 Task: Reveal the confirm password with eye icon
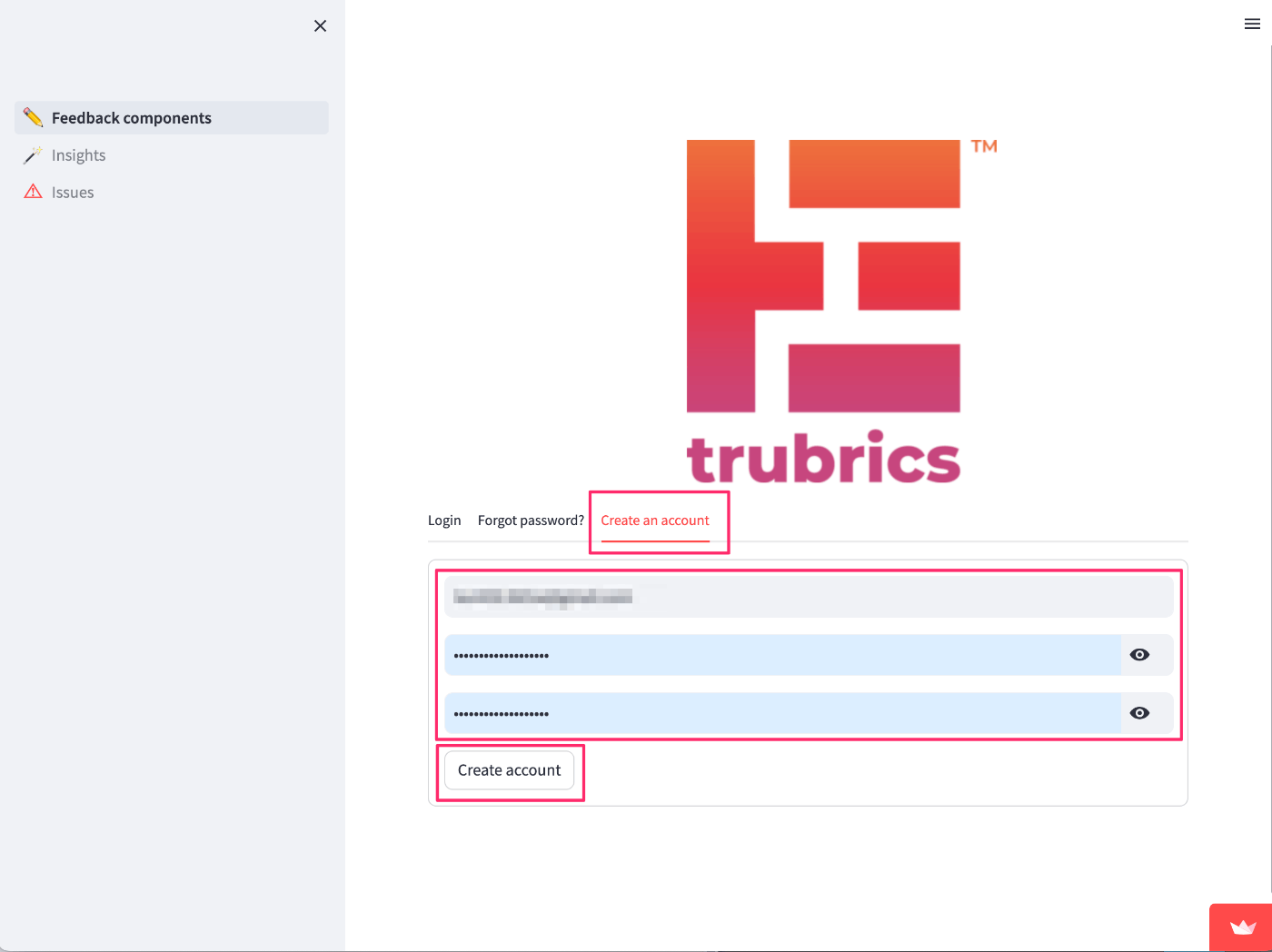(x=1139, y=713)
